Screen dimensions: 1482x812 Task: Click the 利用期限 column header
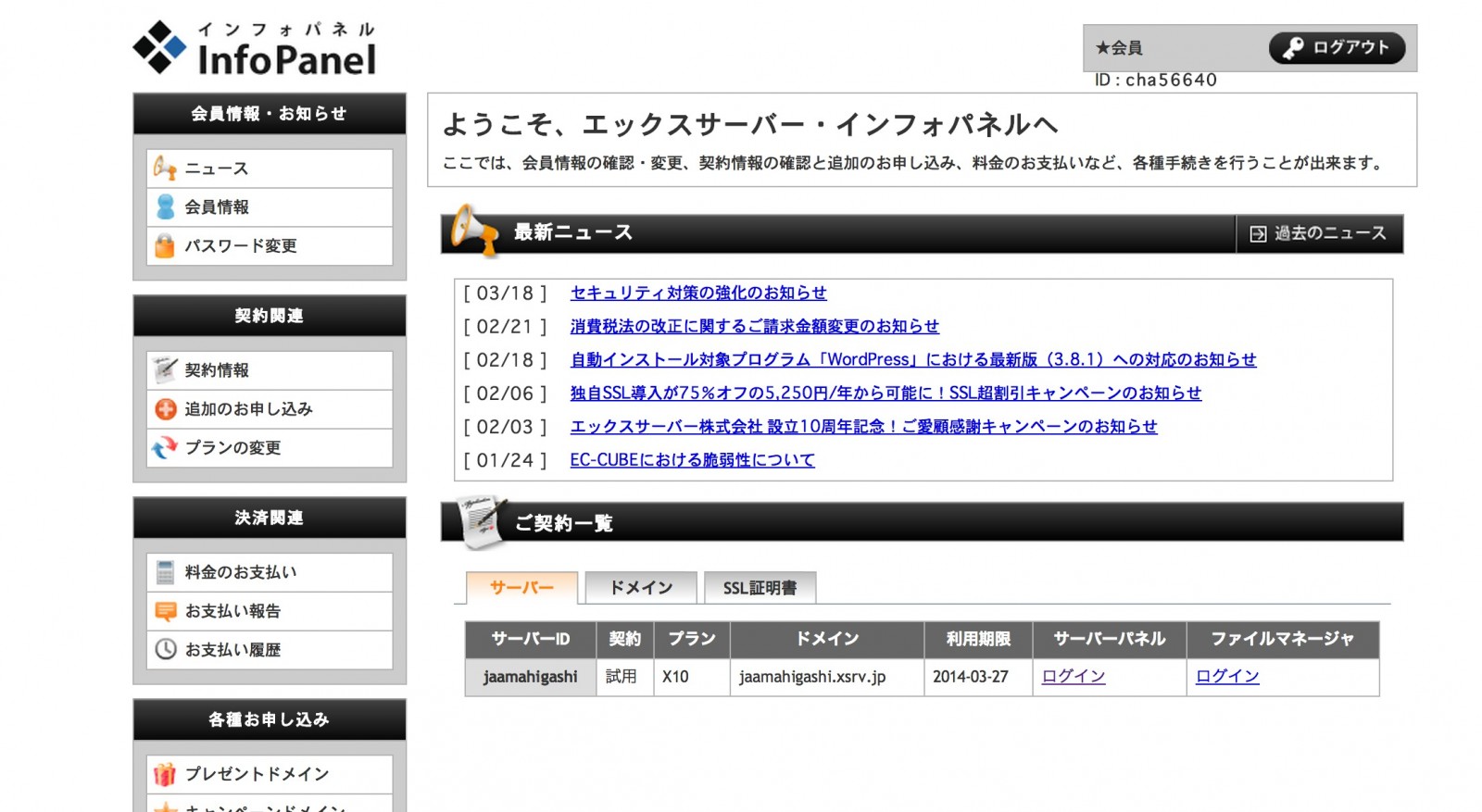978,639
